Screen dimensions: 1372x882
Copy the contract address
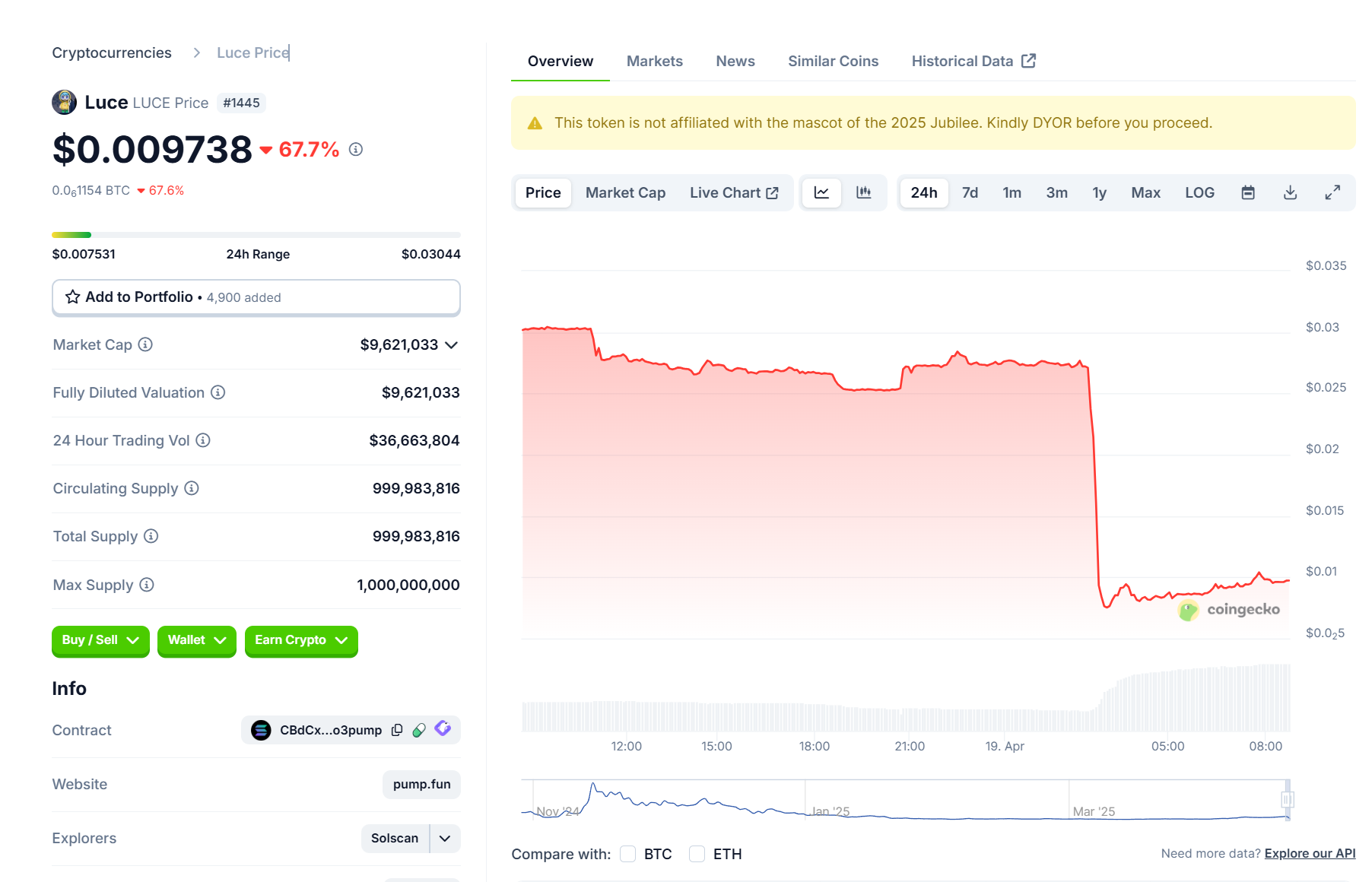tap(397, 730)
